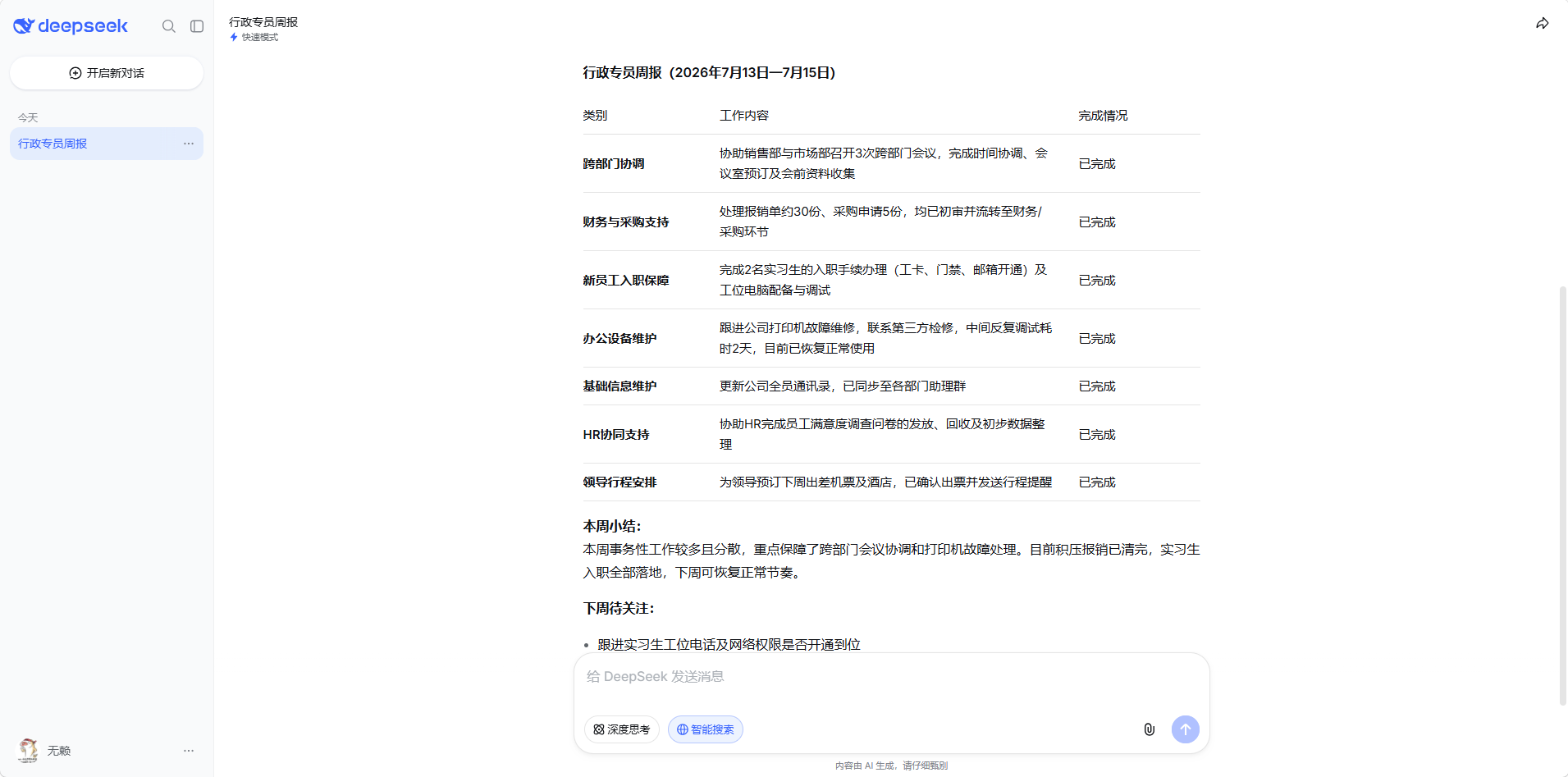Click the 本周事务性工作较多且分散 summary paragraph
Screen dimensions: 1568x777
point(891,561)
